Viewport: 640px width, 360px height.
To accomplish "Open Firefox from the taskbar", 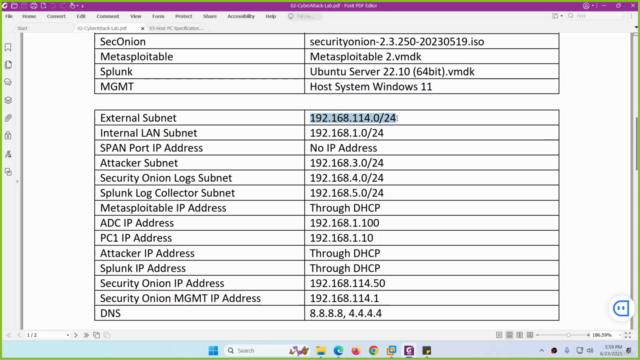I will (356, 351).
